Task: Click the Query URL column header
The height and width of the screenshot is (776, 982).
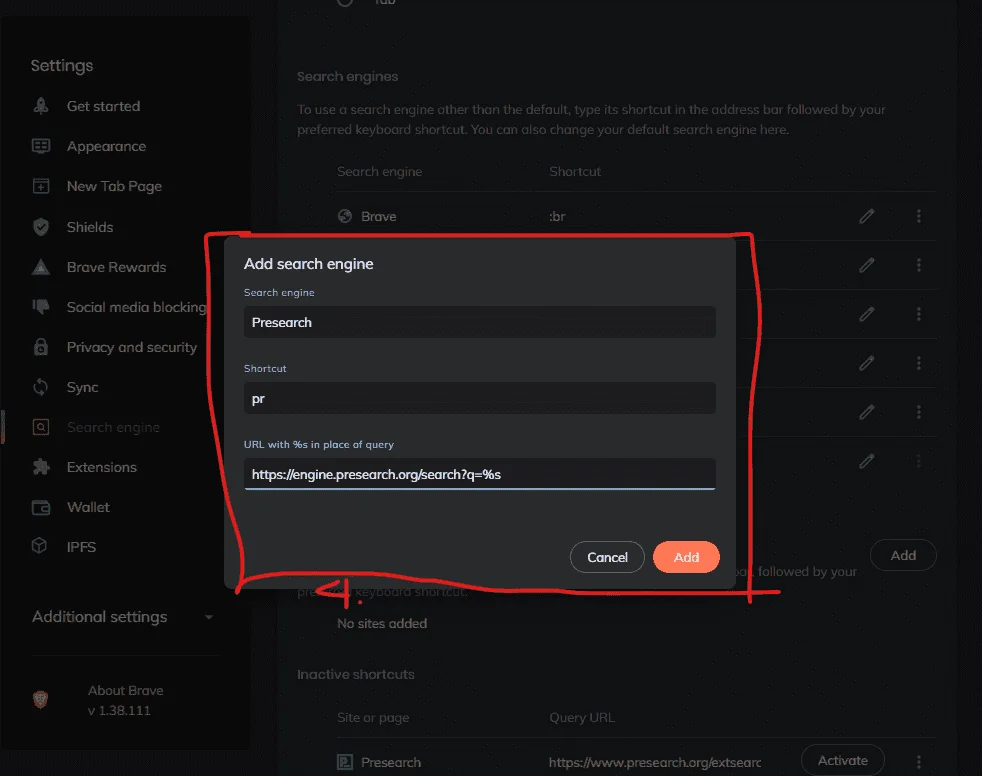Action: pos(582,718)
